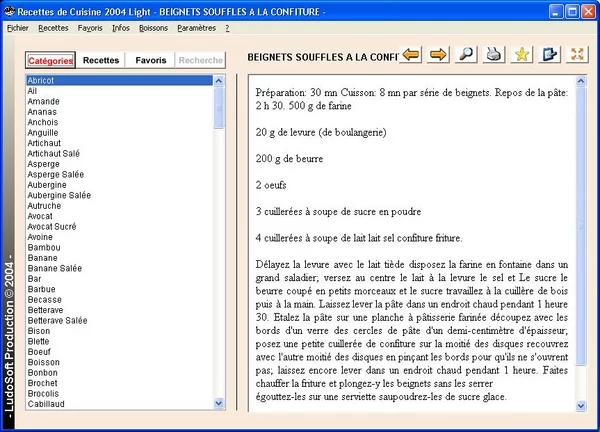Open the Boissons menu
The width and height of the screenshot is (600, 432).
(x=153, y=28)
